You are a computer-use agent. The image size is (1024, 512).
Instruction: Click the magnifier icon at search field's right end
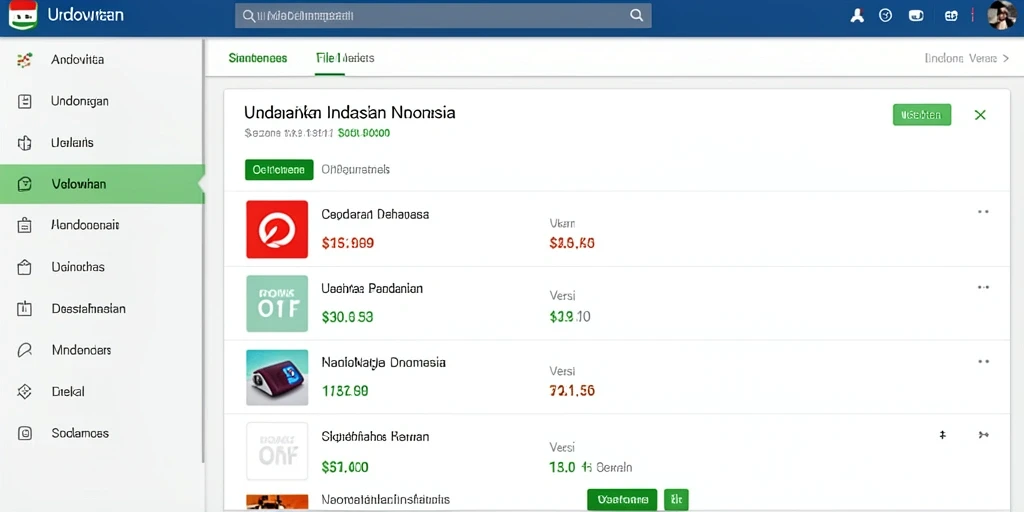pos(636,16)
